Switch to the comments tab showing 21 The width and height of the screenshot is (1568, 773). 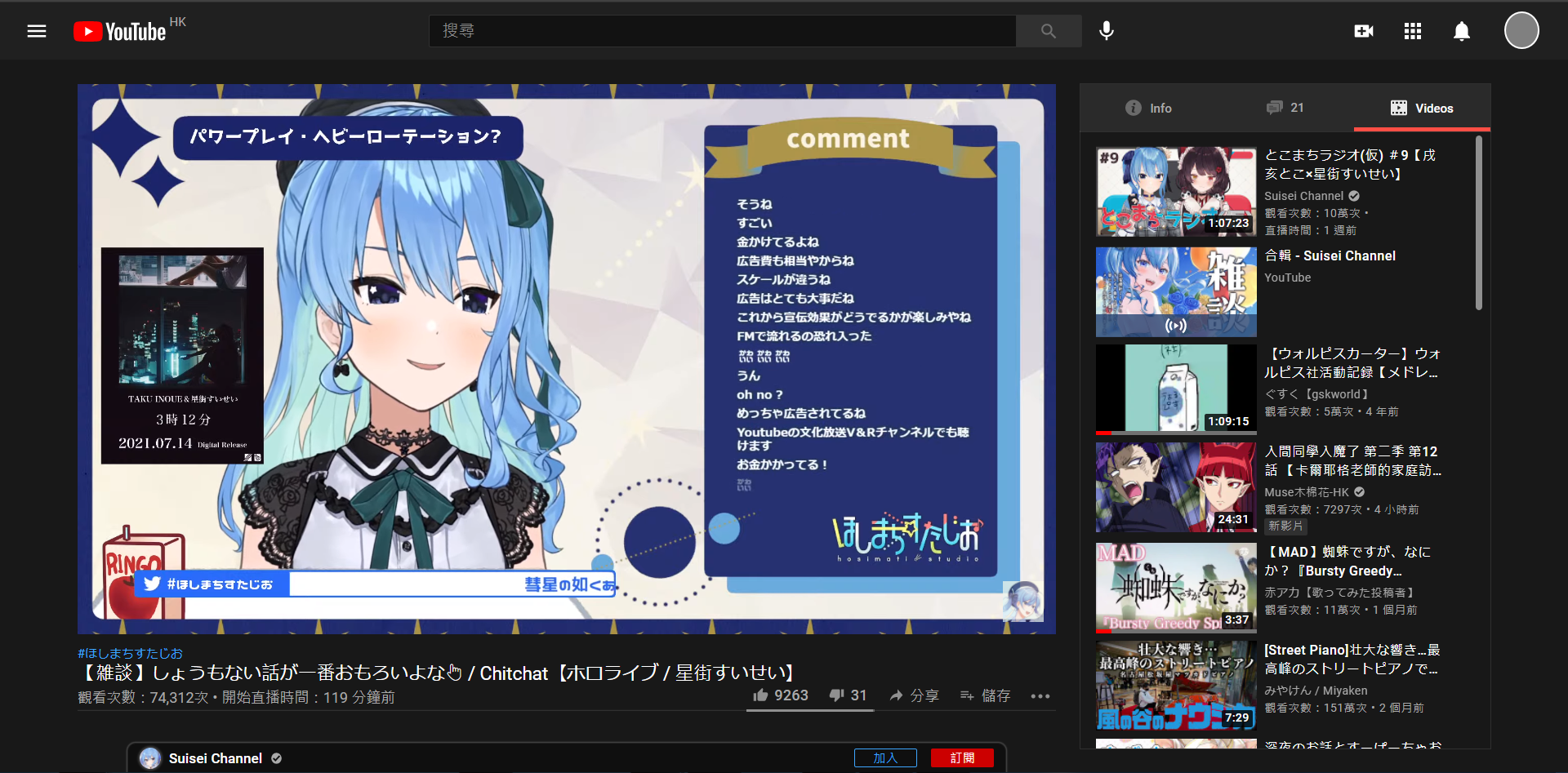(x=1285, y=108)
